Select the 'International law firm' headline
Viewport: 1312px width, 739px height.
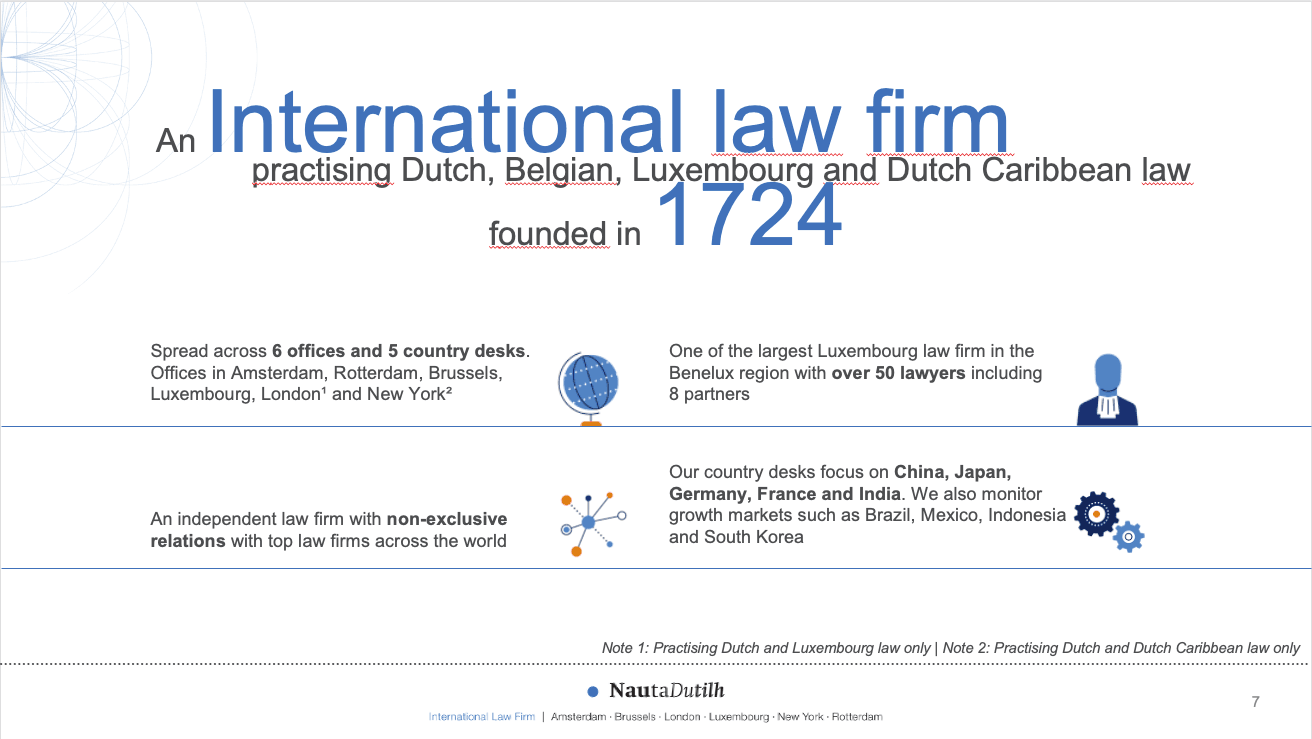(x=608, y=122)
